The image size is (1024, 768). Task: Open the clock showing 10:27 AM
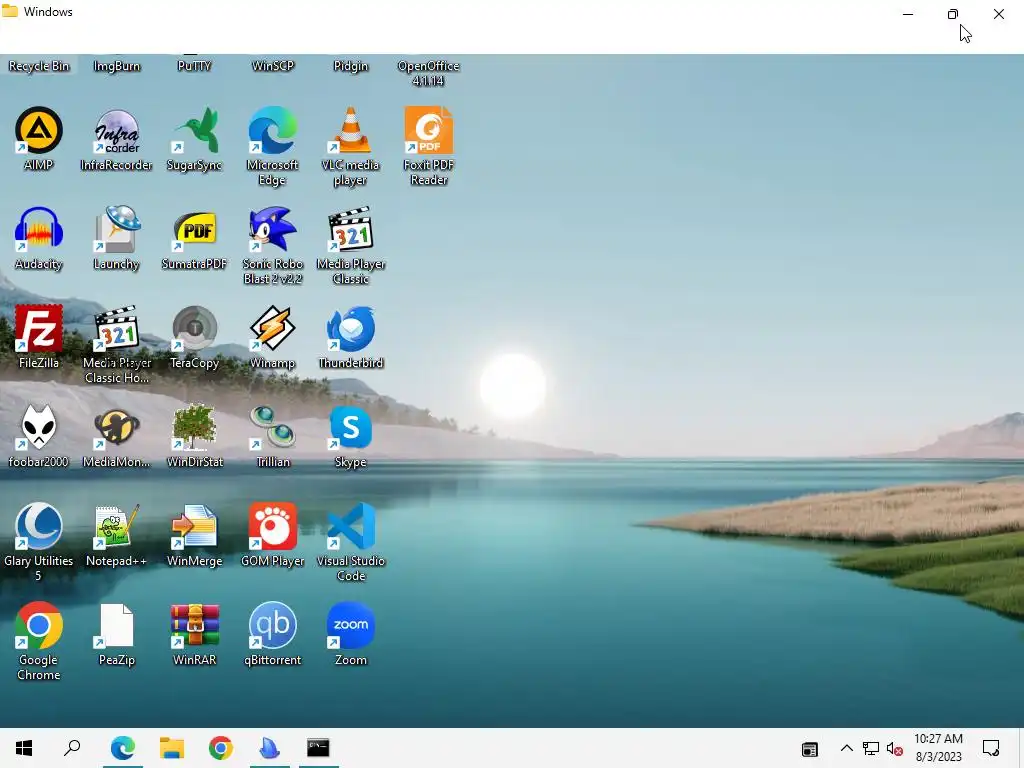pyautogui.click(x=938, y=748)
